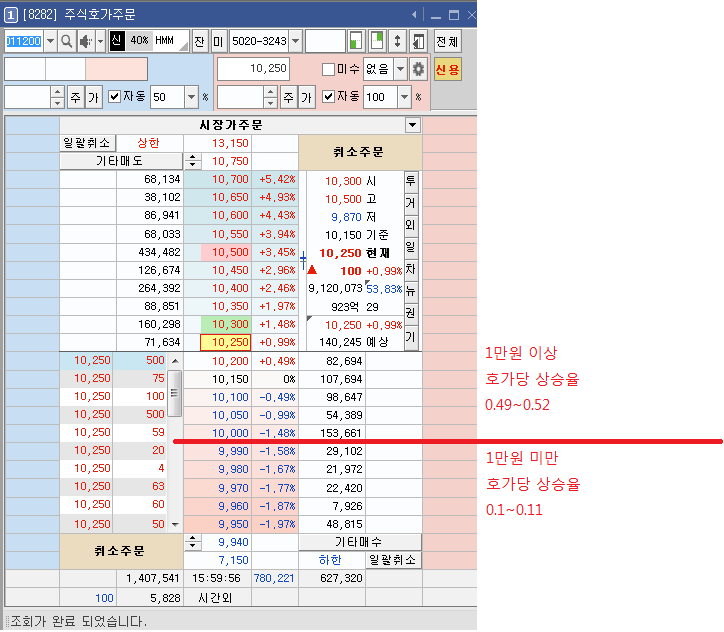Viewport: 724px width, 632px height.
Task: Select the 기 side tab
Action: pyautogui.click(x=410, y=337)
